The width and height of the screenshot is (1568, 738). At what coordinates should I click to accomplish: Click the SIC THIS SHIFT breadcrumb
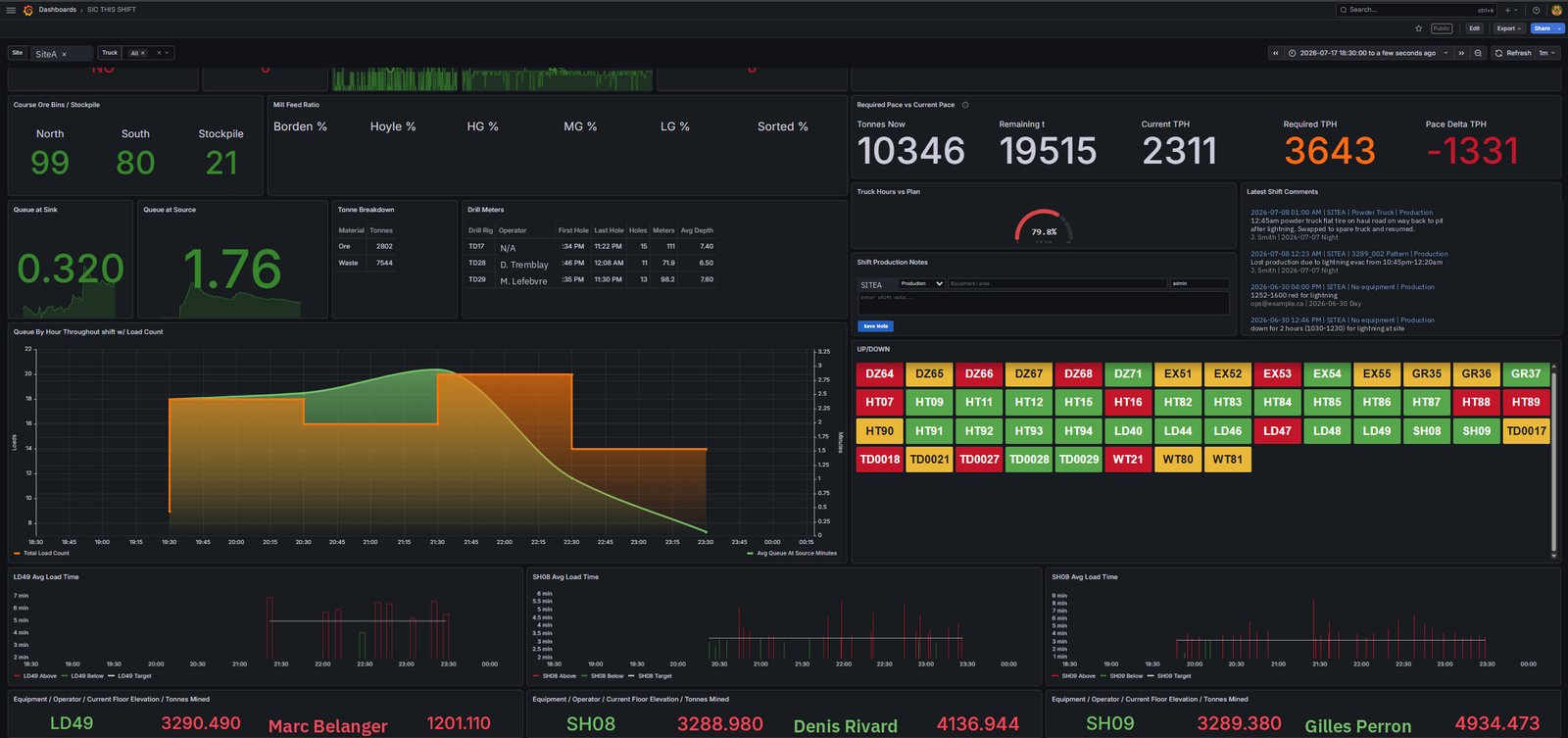tap(112, 10)
